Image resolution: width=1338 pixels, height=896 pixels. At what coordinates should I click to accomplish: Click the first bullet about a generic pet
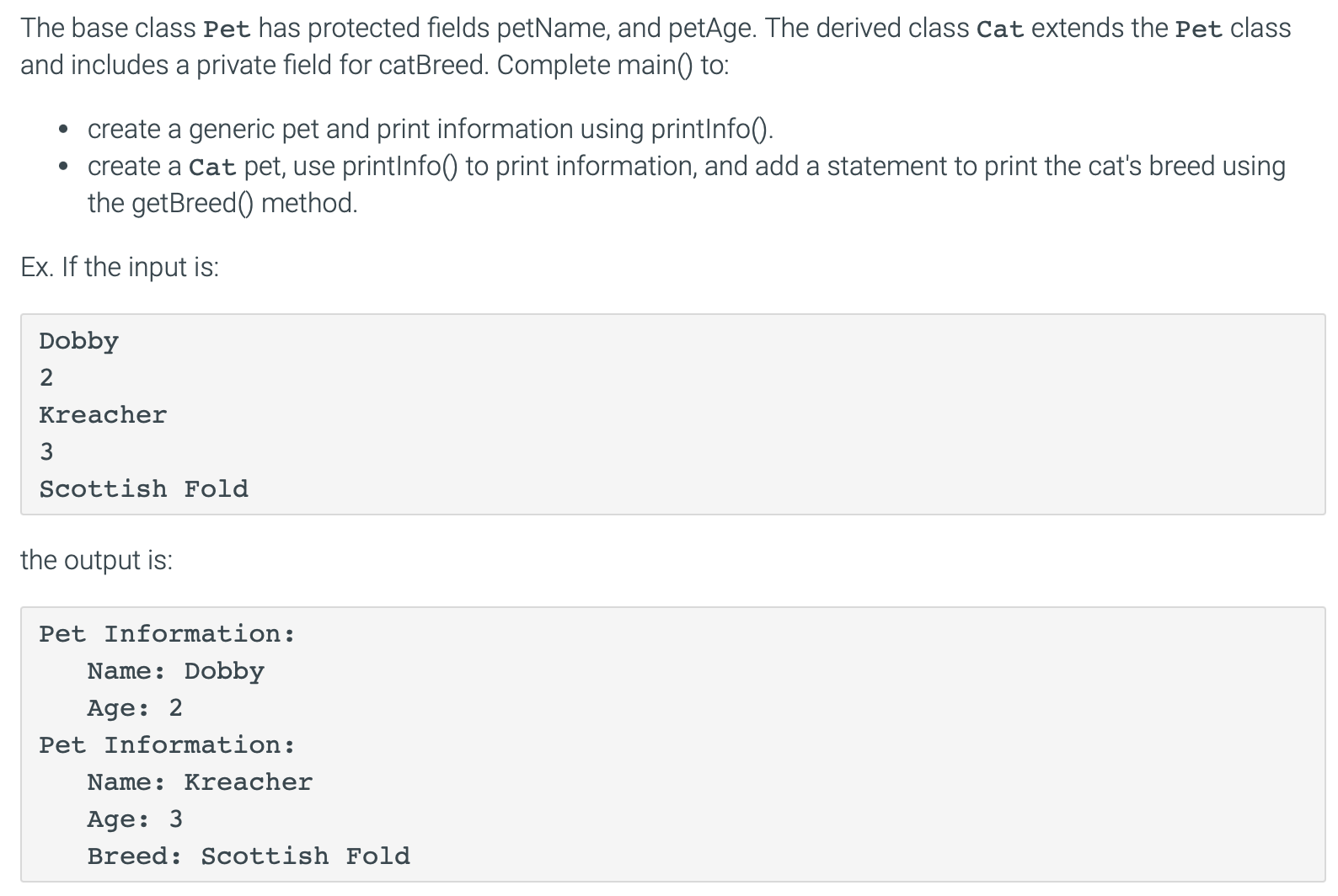click(430, 129)
